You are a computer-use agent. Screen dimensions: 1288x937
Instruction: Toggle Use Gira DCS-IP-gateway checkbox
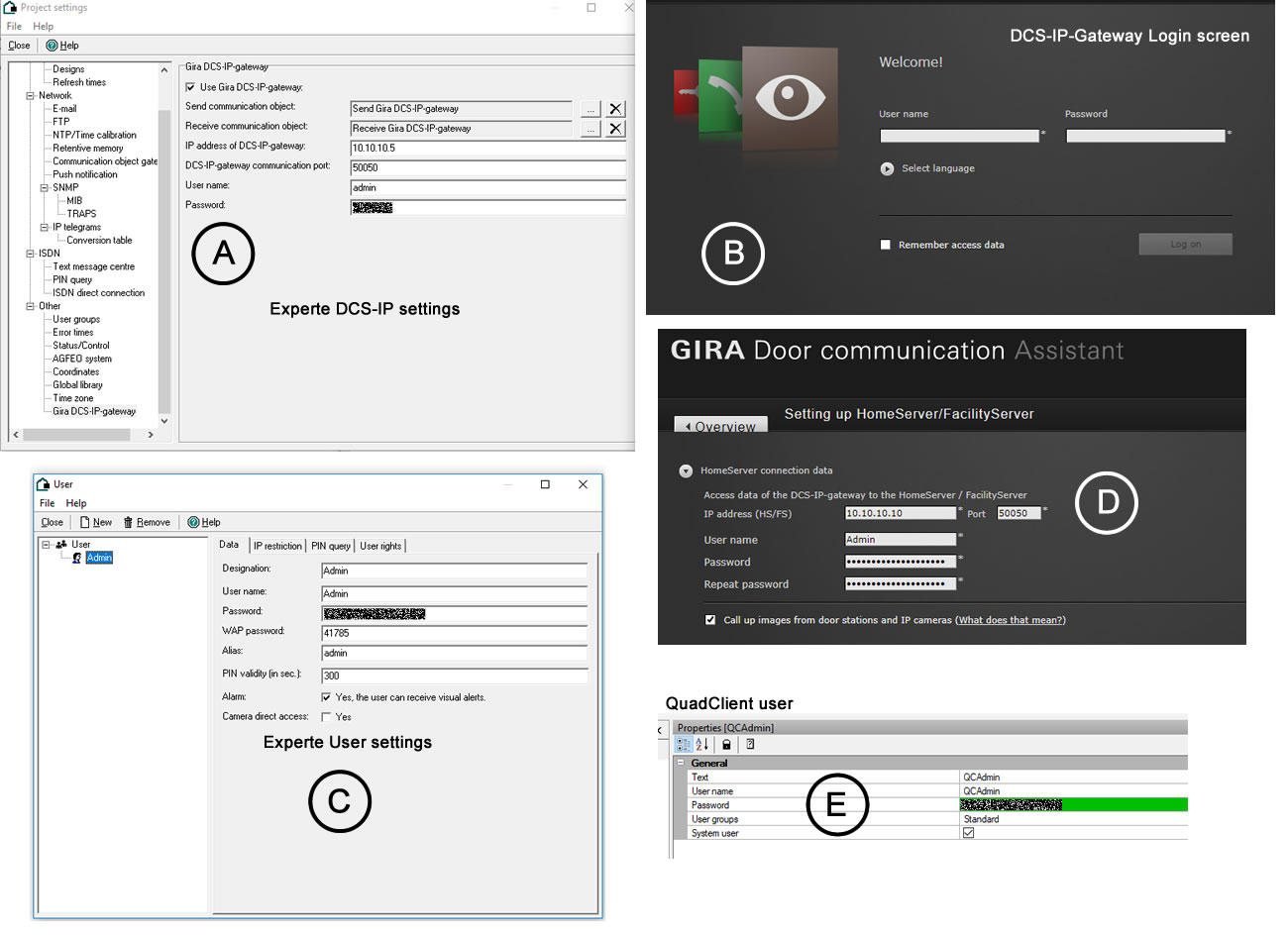pos(191,87)
